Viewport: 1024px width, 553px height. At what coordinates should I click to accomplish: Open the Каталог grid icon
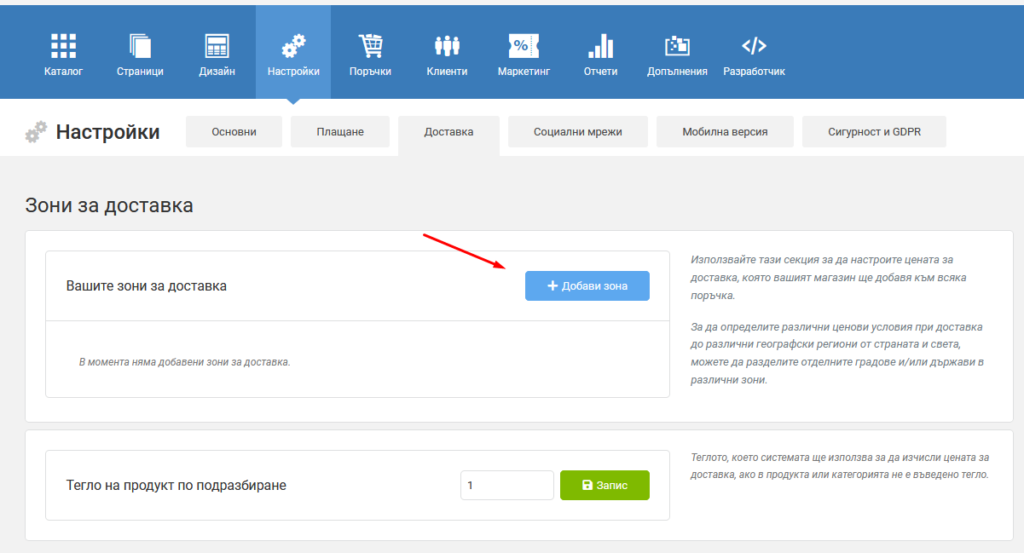(x=63, y=46)
